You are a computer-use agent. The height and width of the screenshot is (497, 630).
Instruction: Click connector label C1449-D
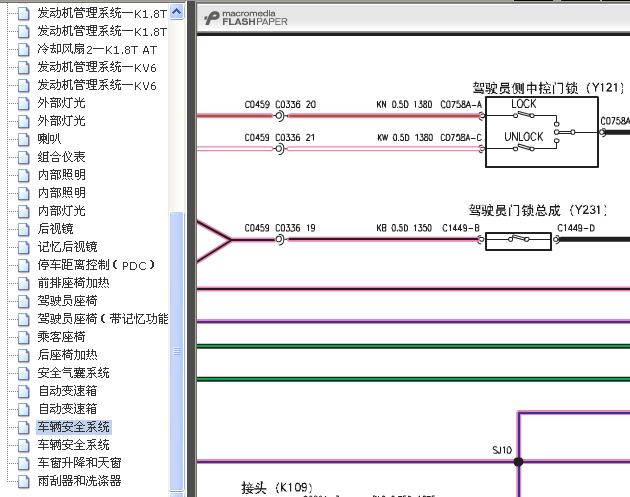(576, 228)
